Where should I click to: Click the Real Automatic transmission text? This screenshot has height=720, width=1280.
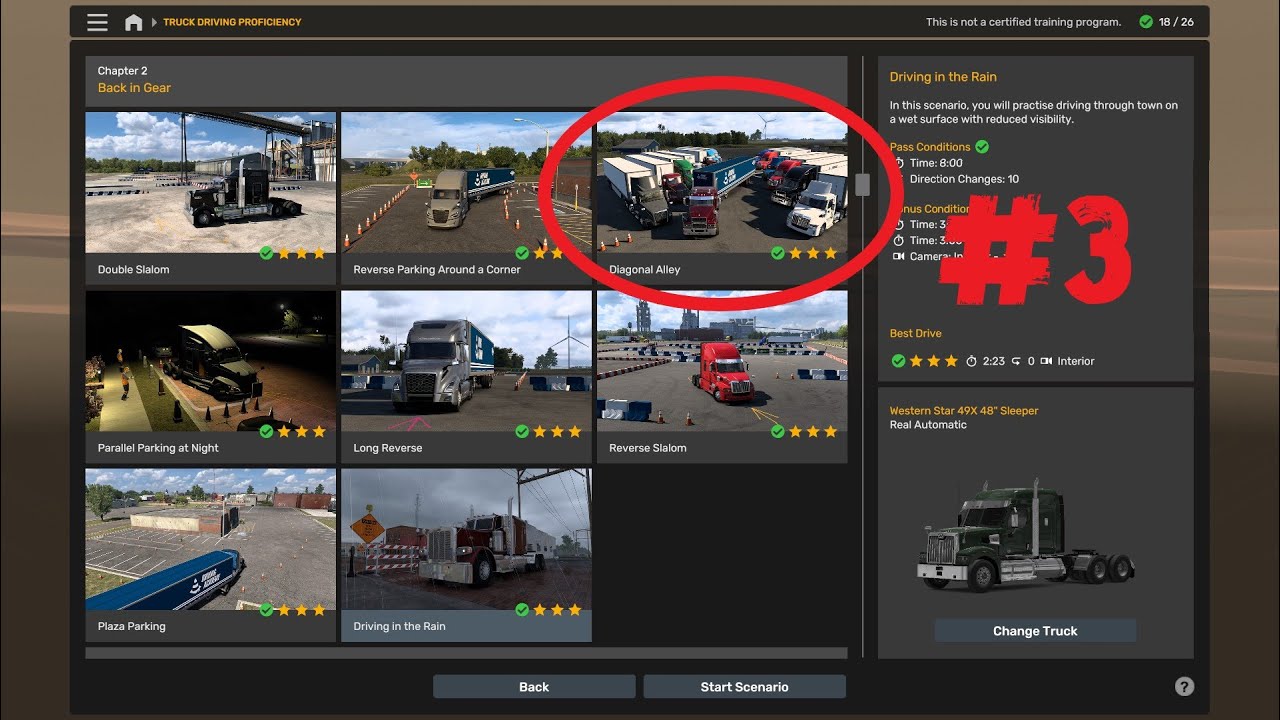point(928,425)
